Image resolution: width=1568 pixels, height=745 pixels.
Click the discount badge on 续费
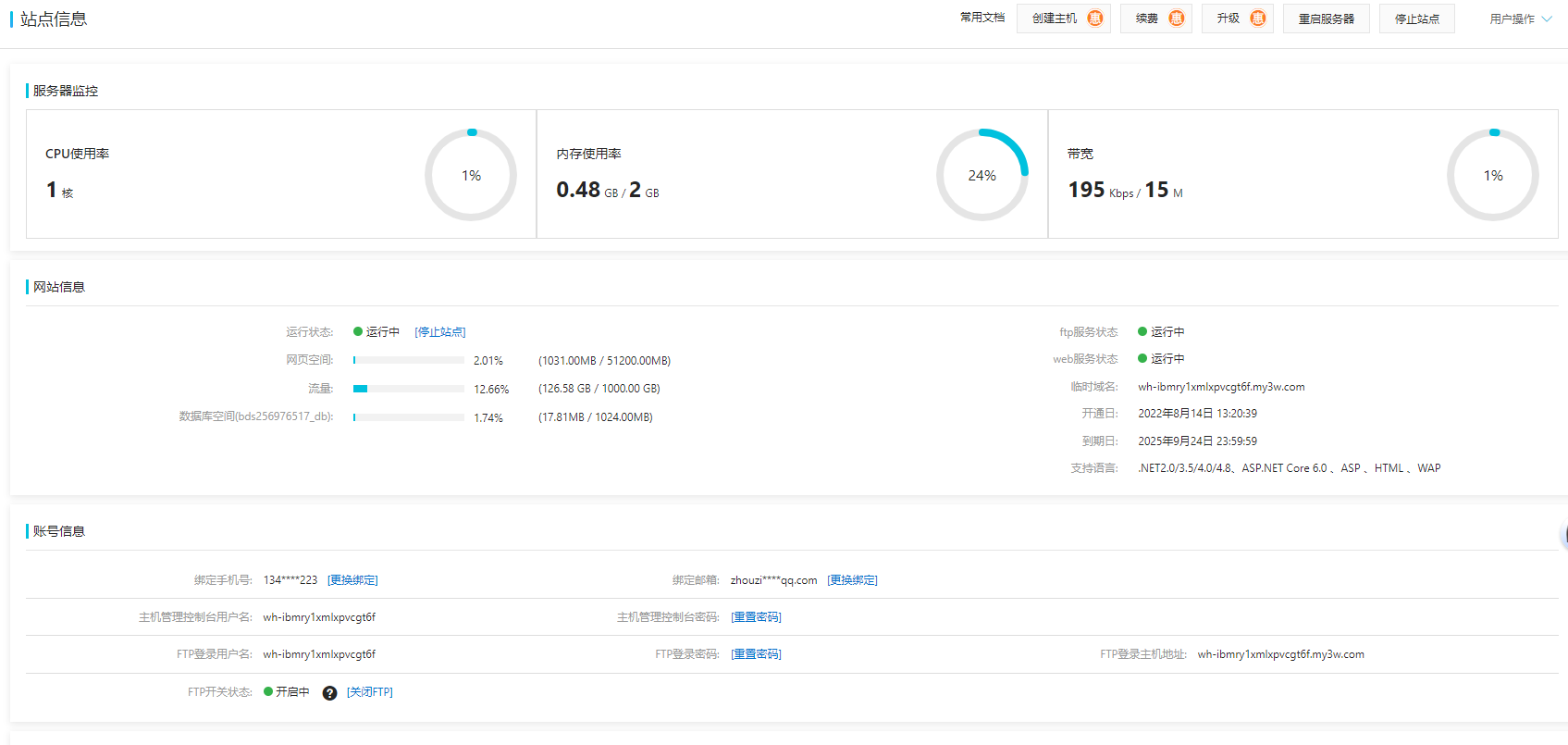coord(1177,19)
